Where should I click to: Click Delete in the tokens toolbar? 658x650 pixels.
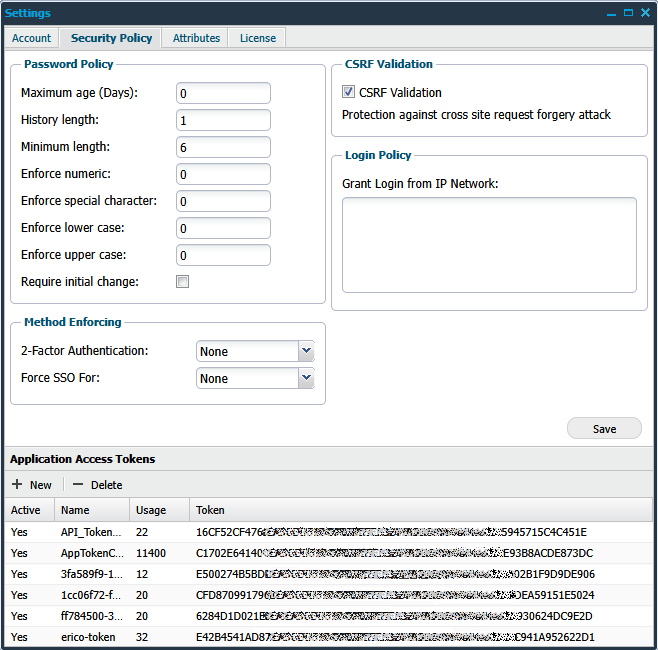click(x=97, y=485)
